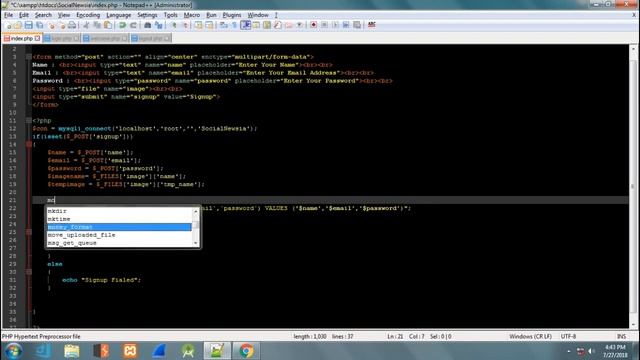The width and height of the screenshot is (640, 360).
Task: Collapse the PHP block fold marker on line 11
Action: click(29, 120)
